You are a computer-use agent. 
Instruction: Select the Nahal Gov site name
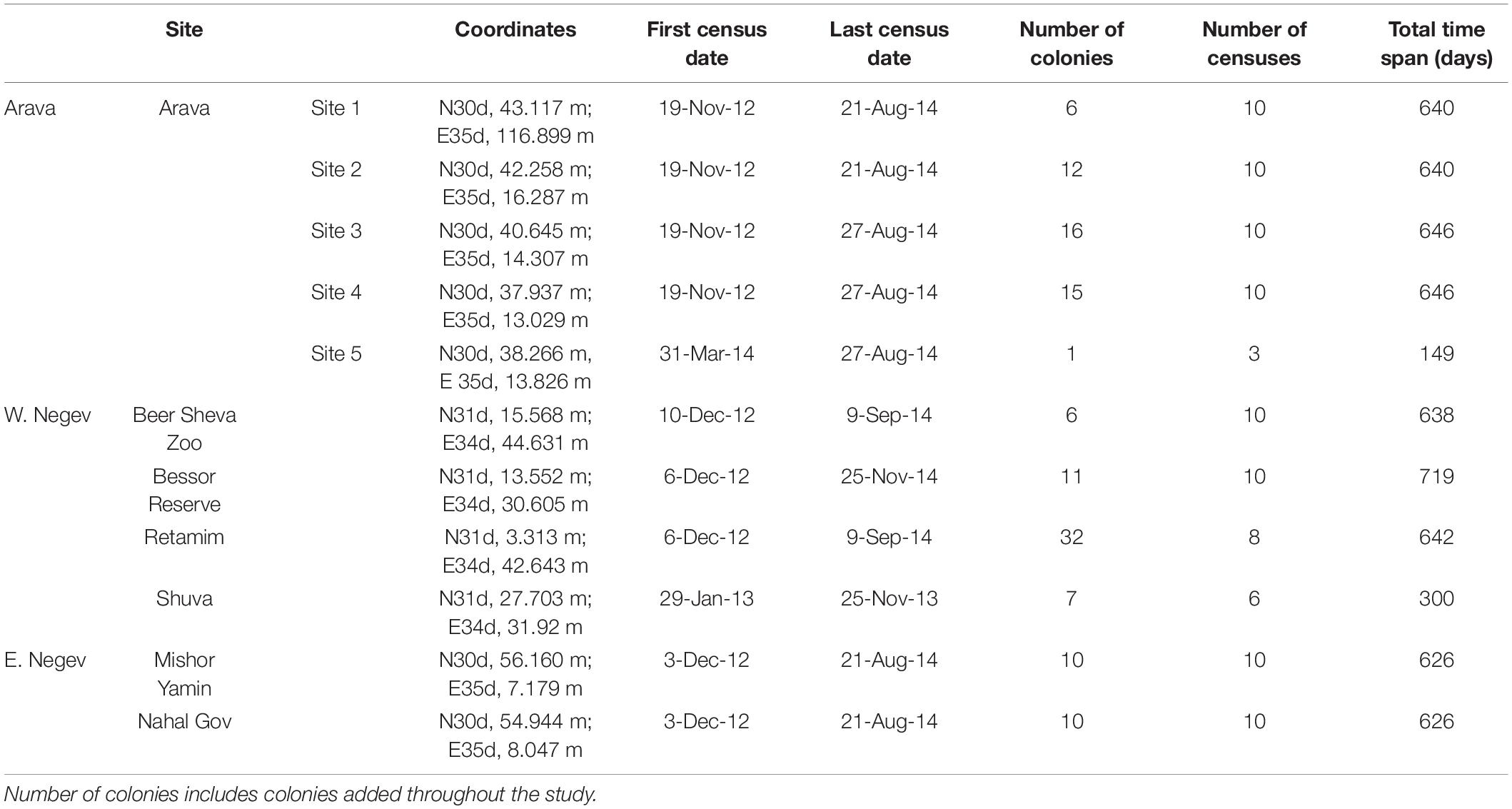click(184, 721)
